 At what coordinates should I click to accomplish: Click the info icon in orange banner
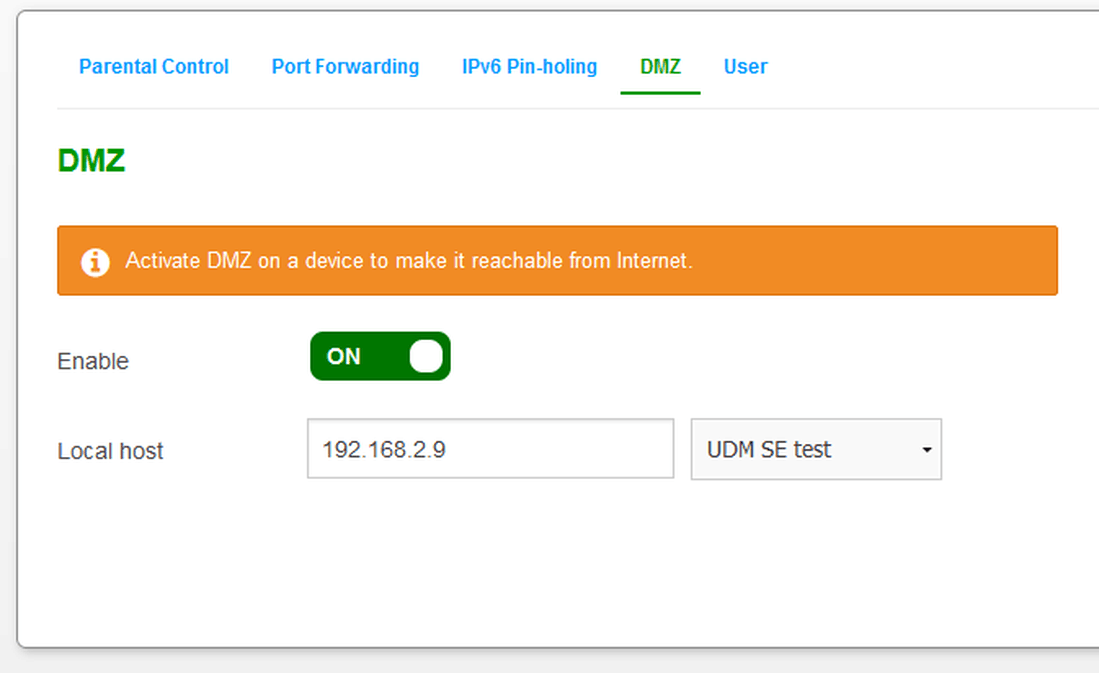click(x=95, y=262)
